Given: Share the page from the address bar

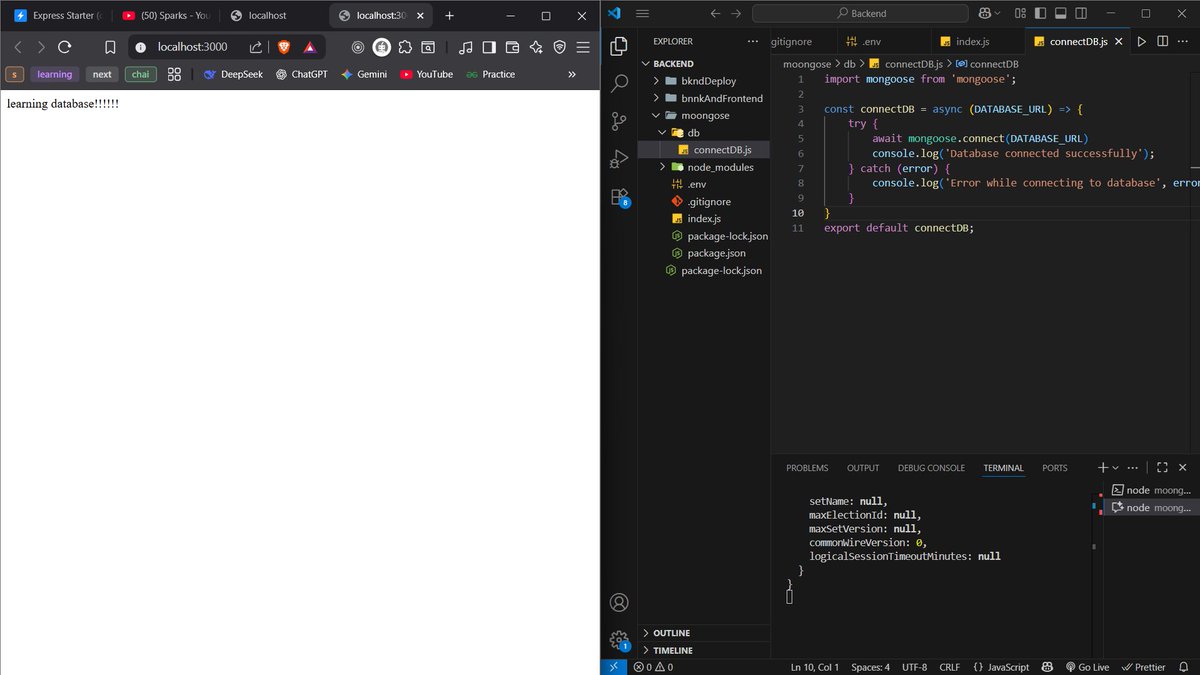Looking at the screenshot, I should tap(257, 47).
